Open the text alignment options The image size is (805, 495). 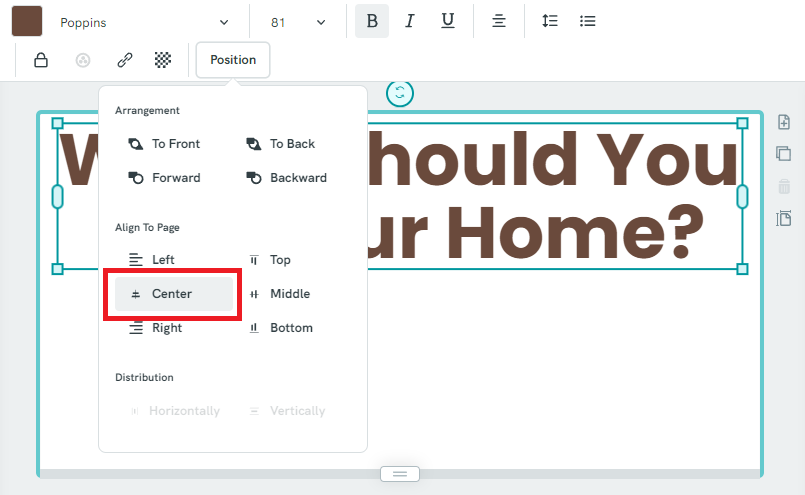coord(499,21)
